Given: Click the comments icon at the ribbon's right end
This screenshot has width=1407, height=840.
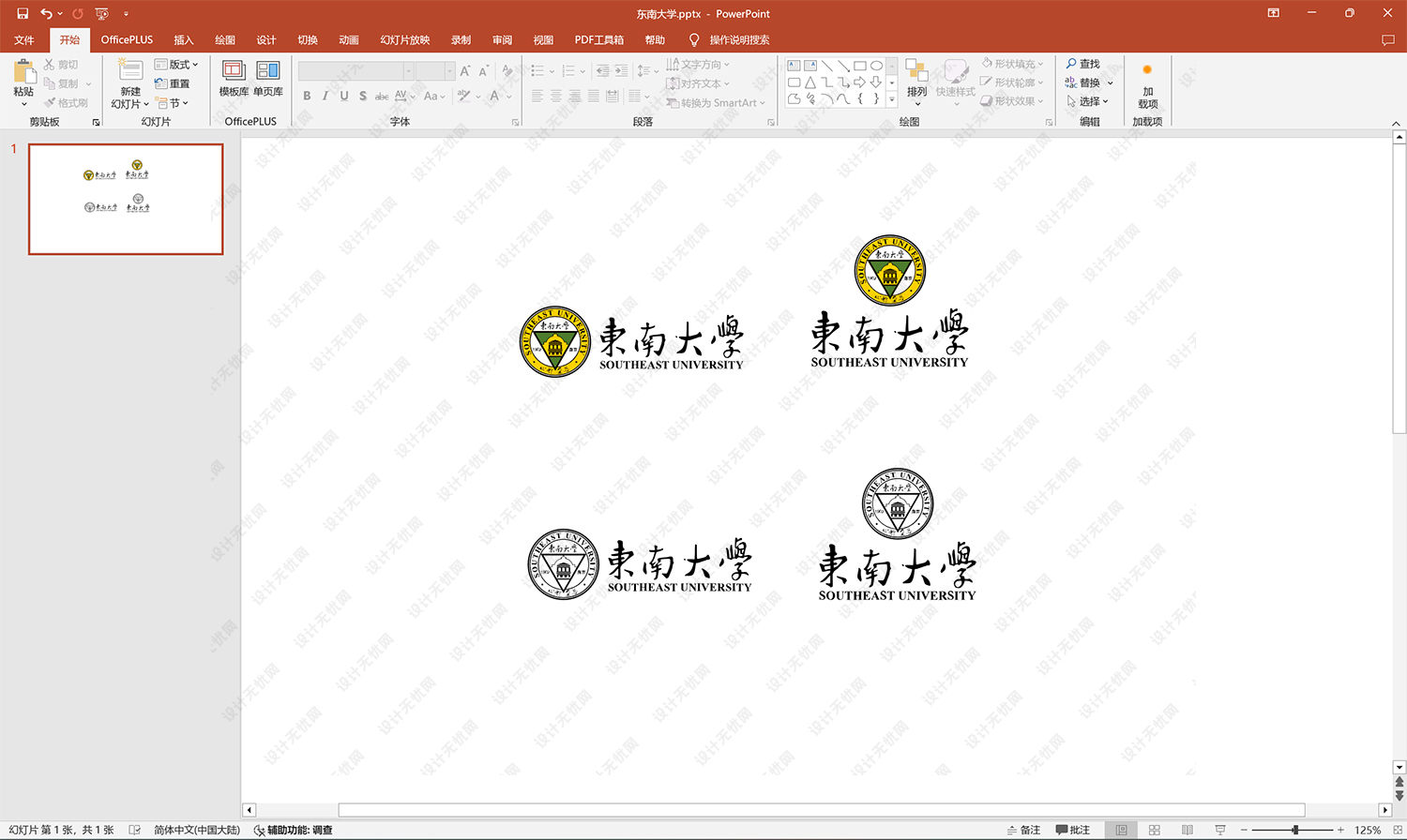Looking at the screenshot, I should point(1387,40).
